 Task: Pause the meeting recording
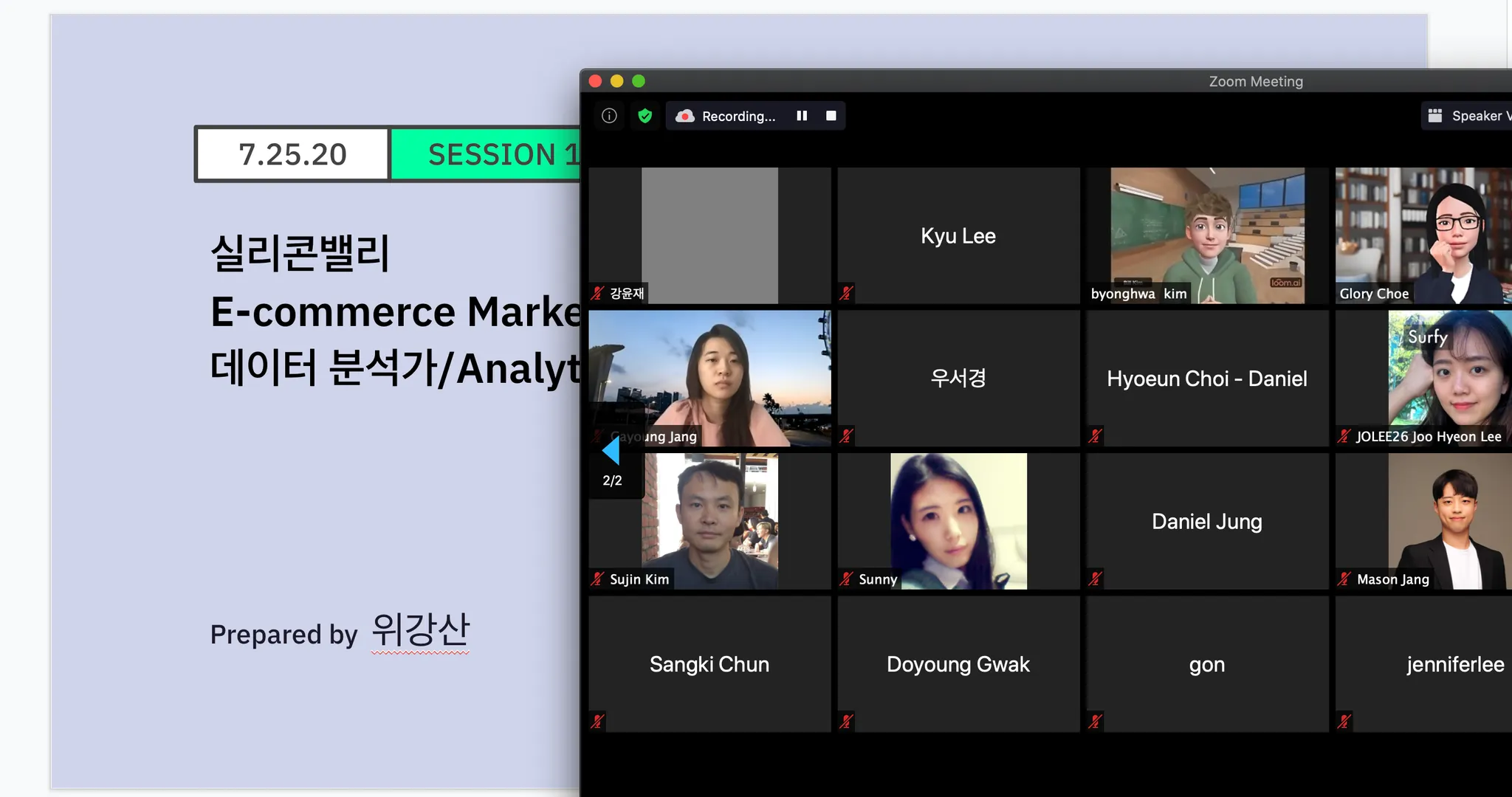(x=802, y=116)
